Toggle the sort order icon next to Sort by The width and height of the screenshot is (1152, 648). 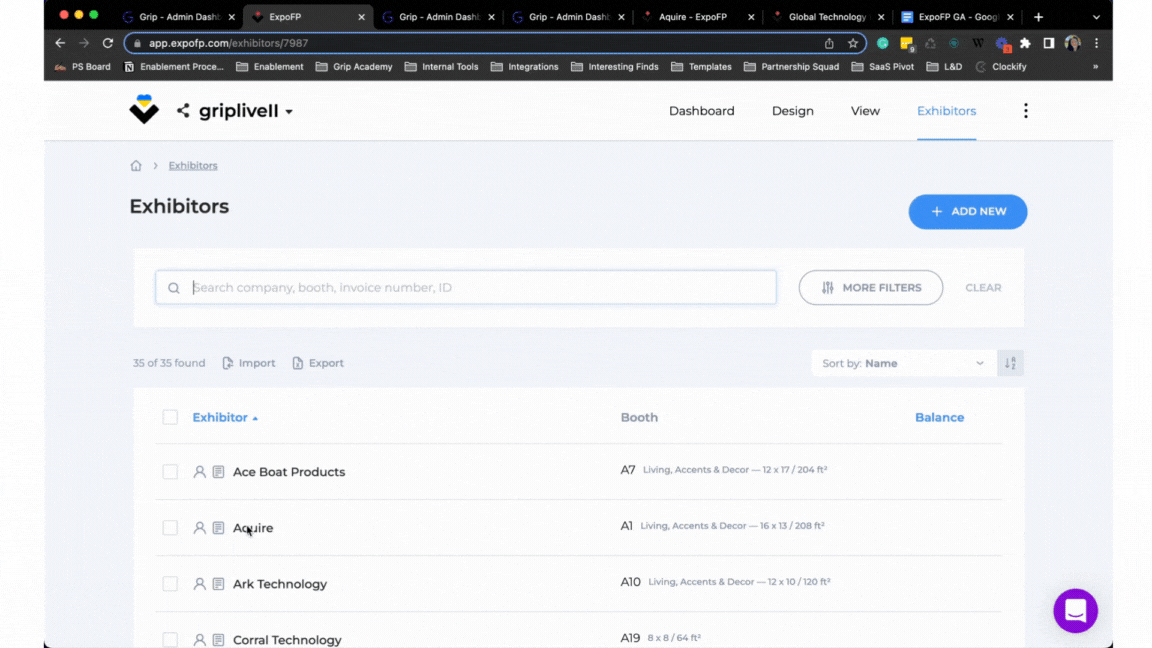[x=1009, y=362]
